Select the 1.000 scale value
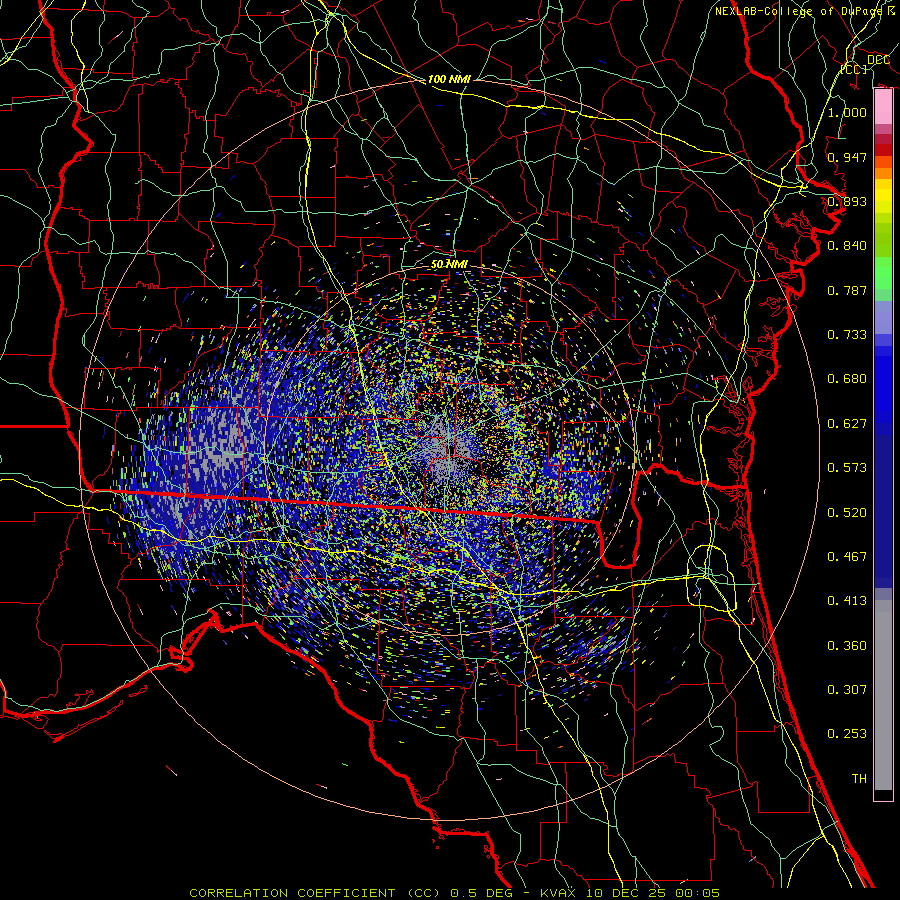The image size is (900, 900). tap(847, 112)
